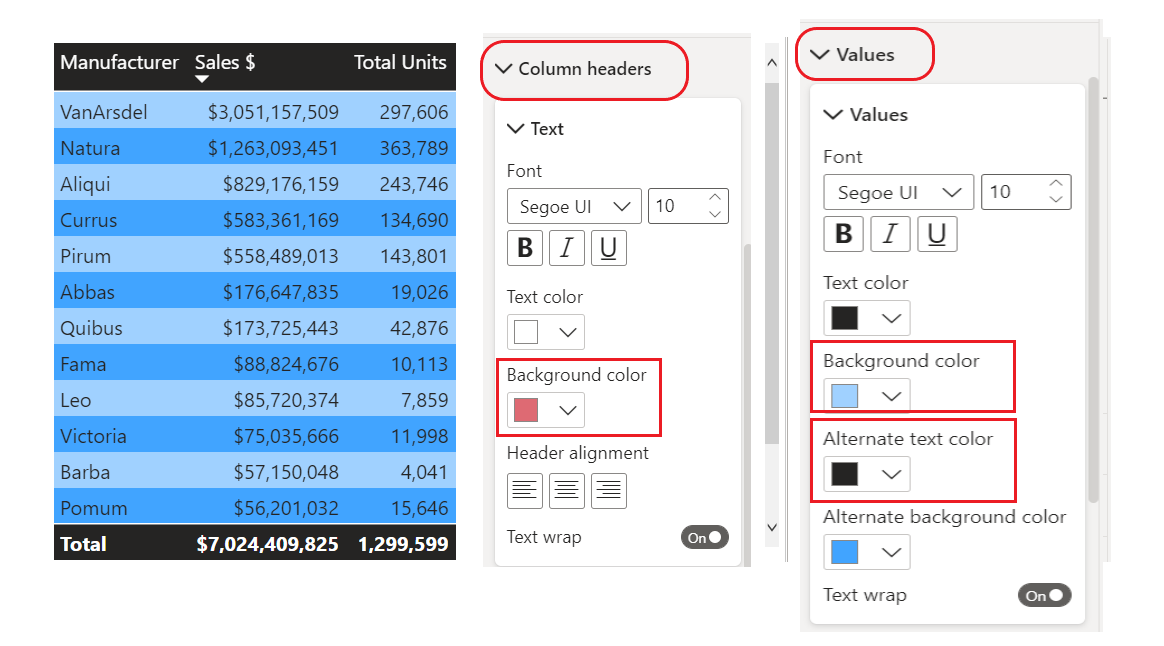Open Values Background color dropdown arrow

pyautogui.click(x=891, y=396)
